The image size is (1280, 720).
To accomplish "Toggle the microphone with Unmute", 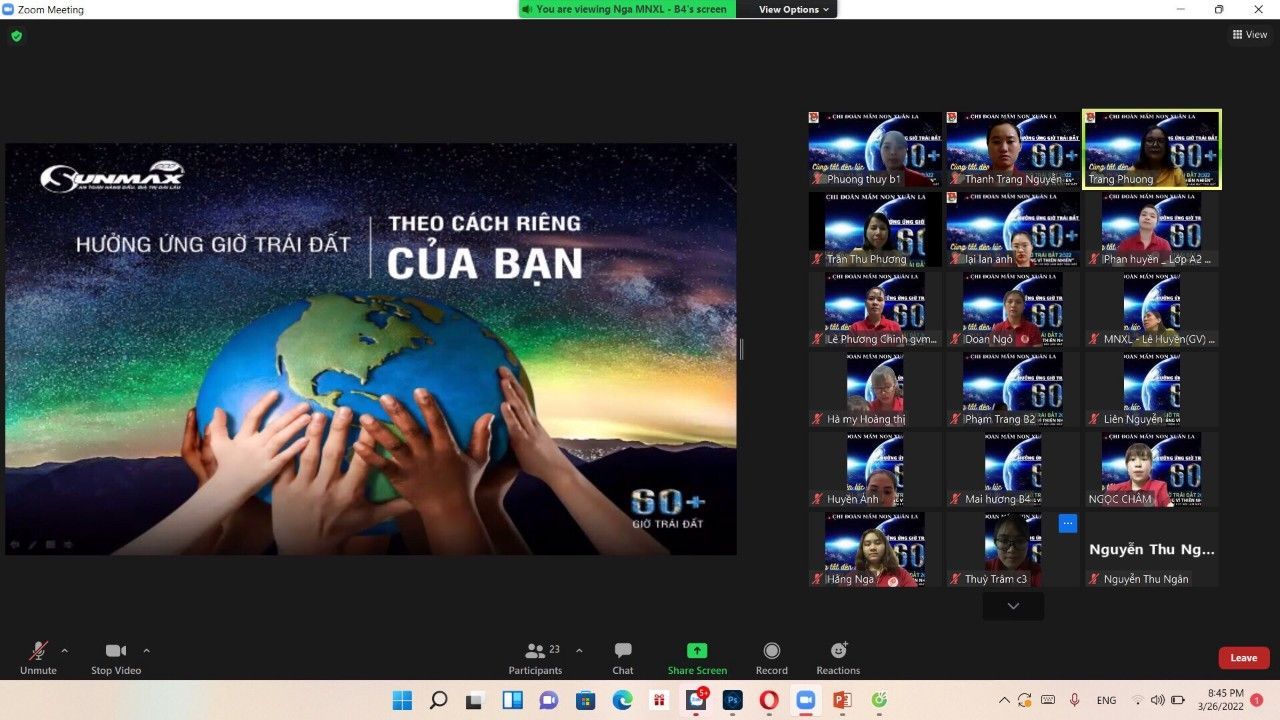I will coord(38,657).
